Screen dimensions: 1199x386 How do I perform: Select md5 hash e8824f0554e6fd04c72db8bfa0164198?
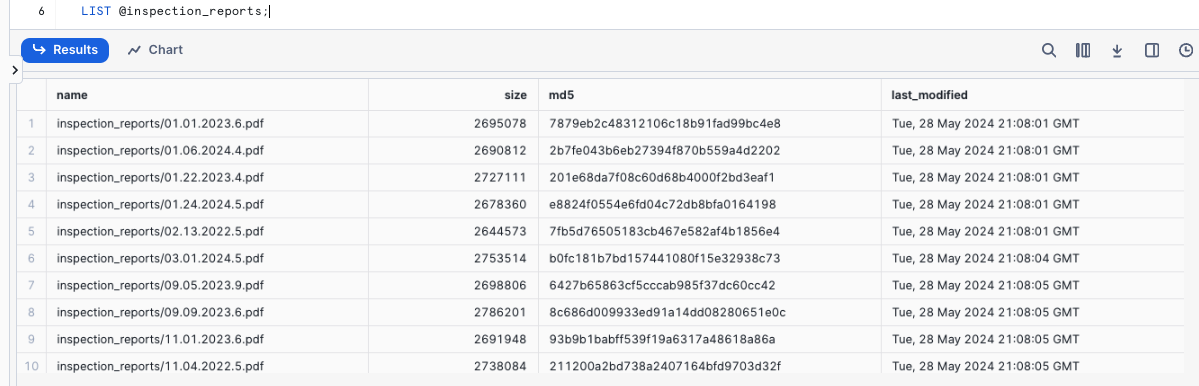710,204
